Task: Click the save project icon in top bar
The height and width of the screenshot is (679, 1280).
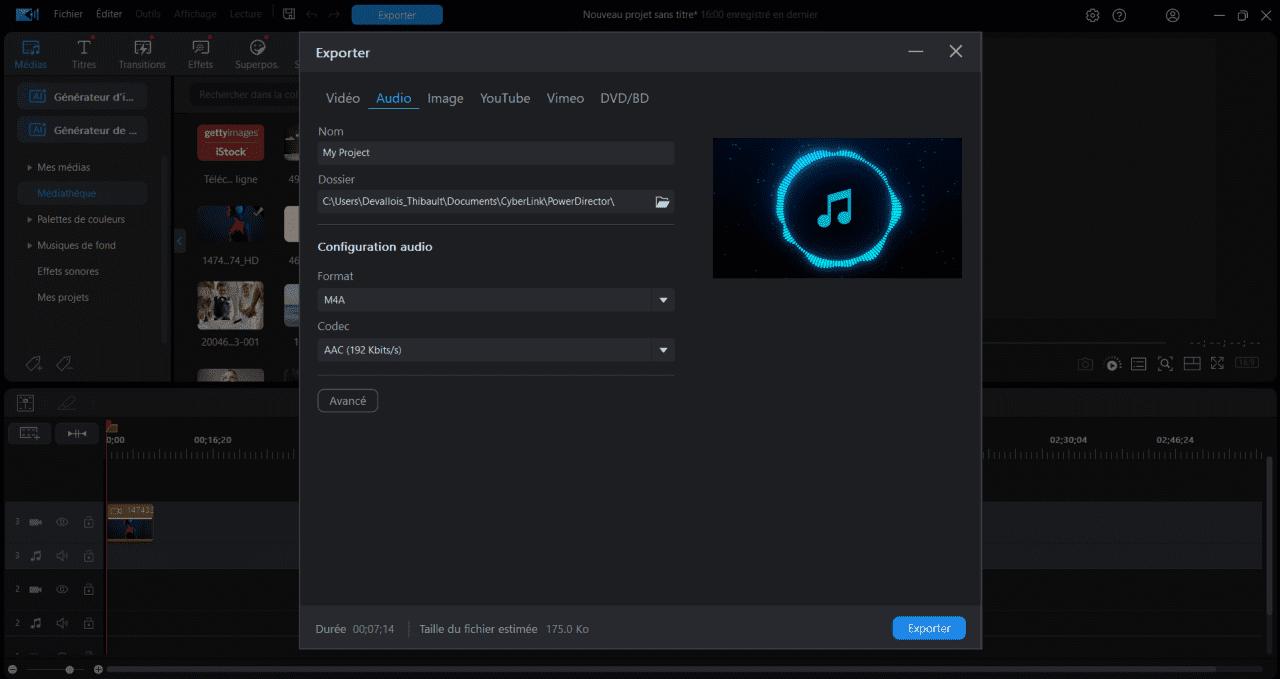Action: [x=289, y=15]
